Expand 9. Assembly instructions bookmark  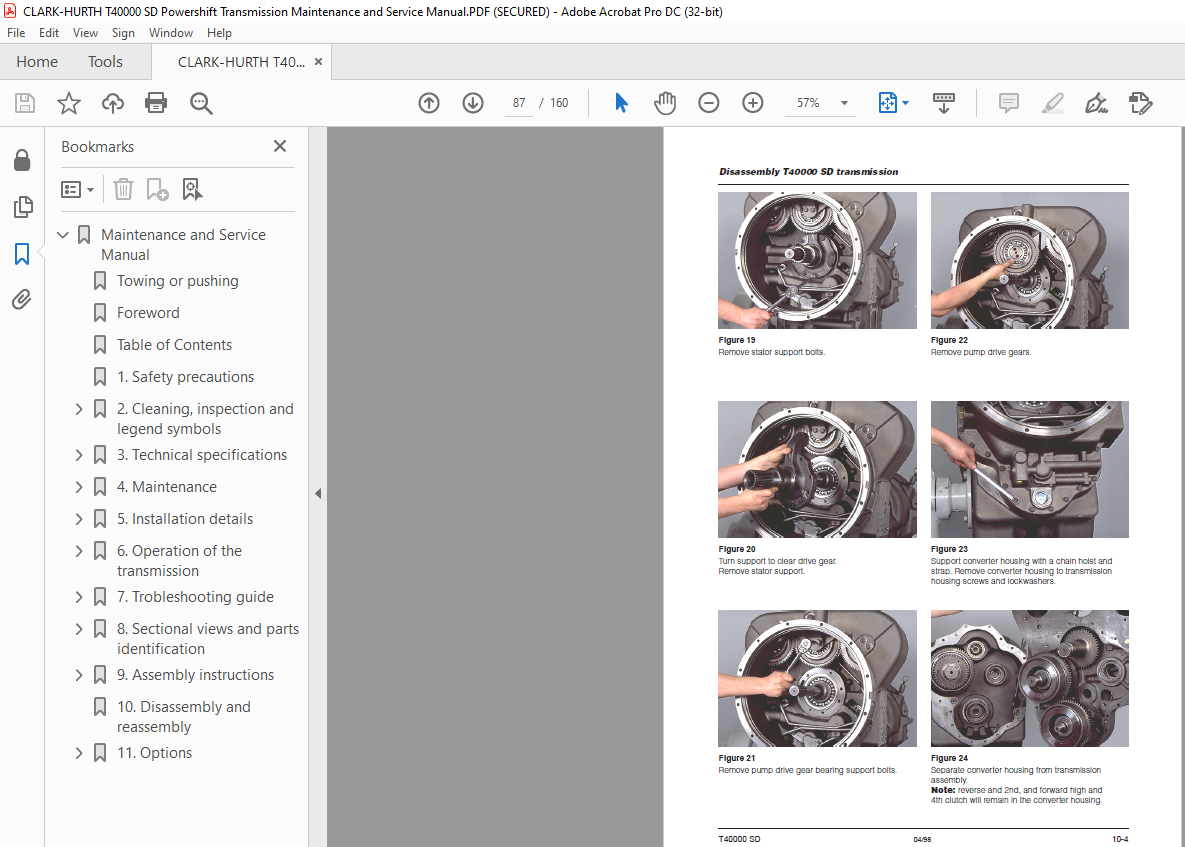click(79, 675)
